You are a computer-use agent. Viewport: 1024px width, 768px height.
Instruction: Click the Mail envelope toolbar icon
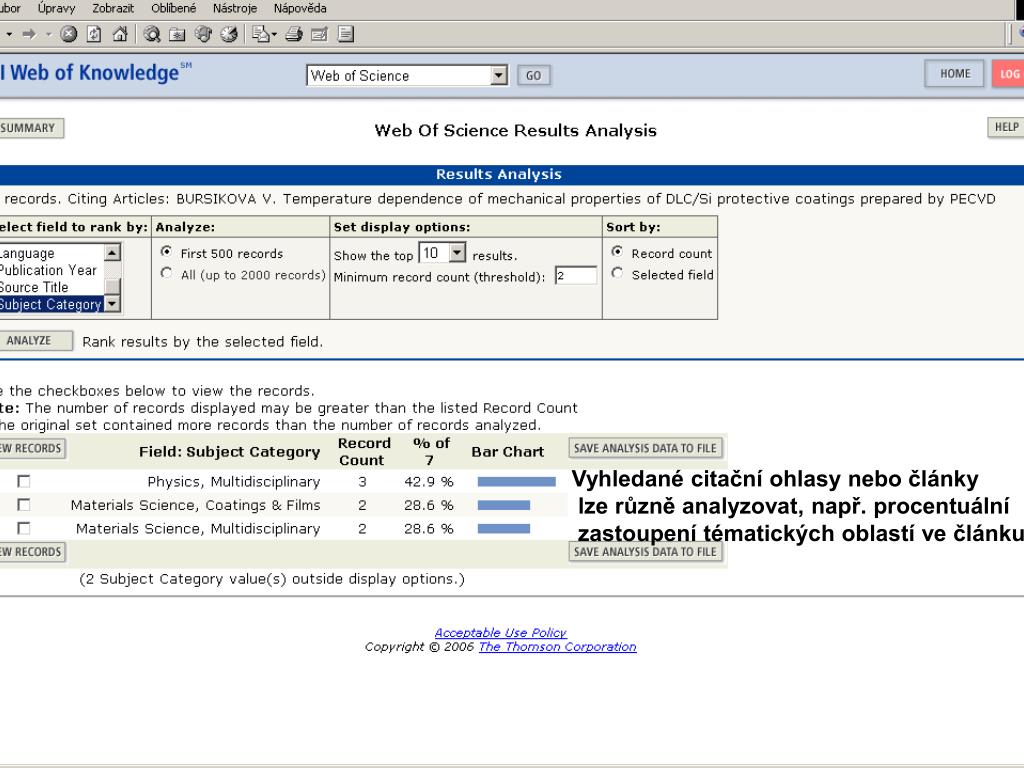click(260, 34)
